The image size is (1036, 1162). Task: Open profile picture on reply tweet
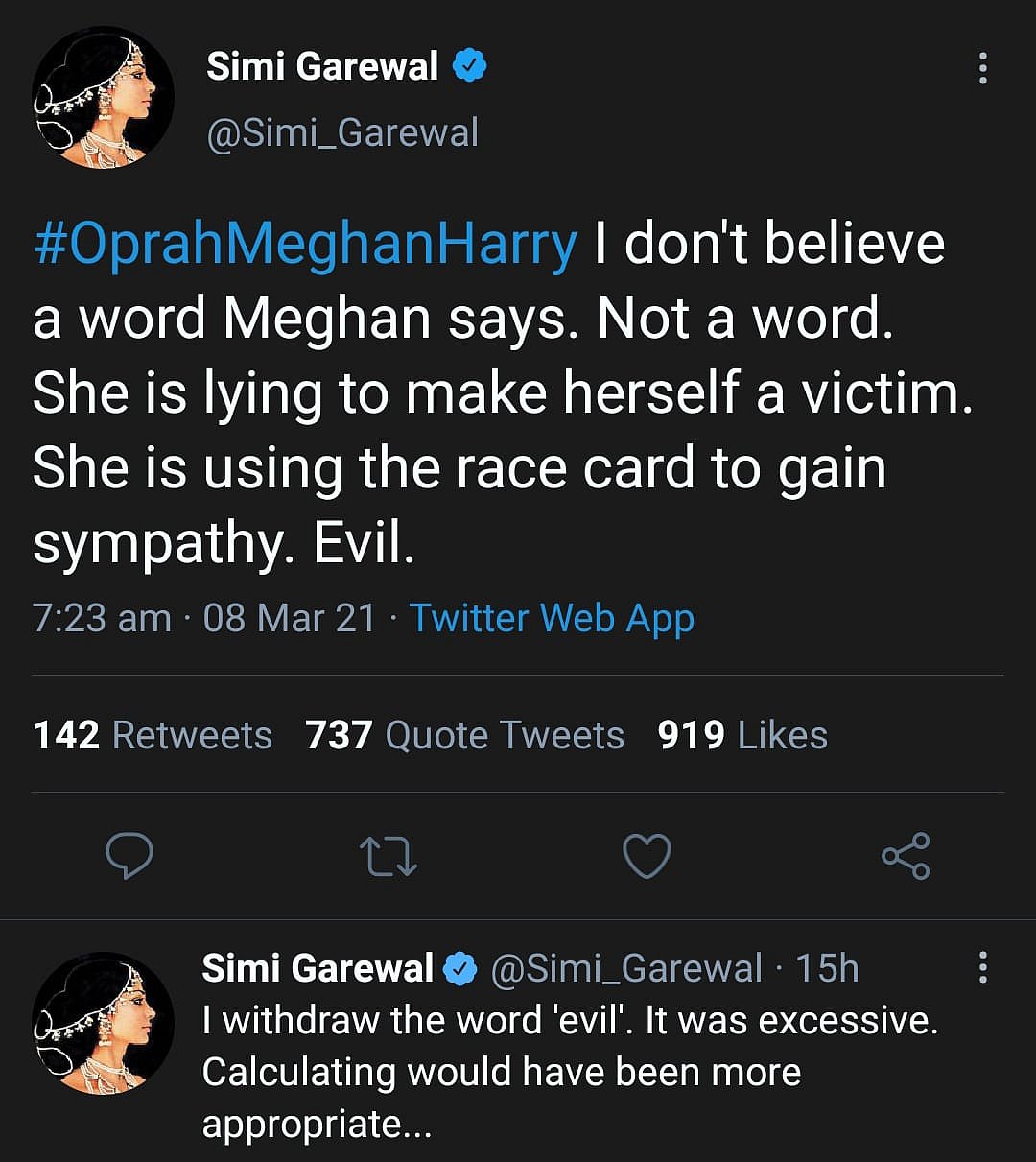tap(103, 1024)
